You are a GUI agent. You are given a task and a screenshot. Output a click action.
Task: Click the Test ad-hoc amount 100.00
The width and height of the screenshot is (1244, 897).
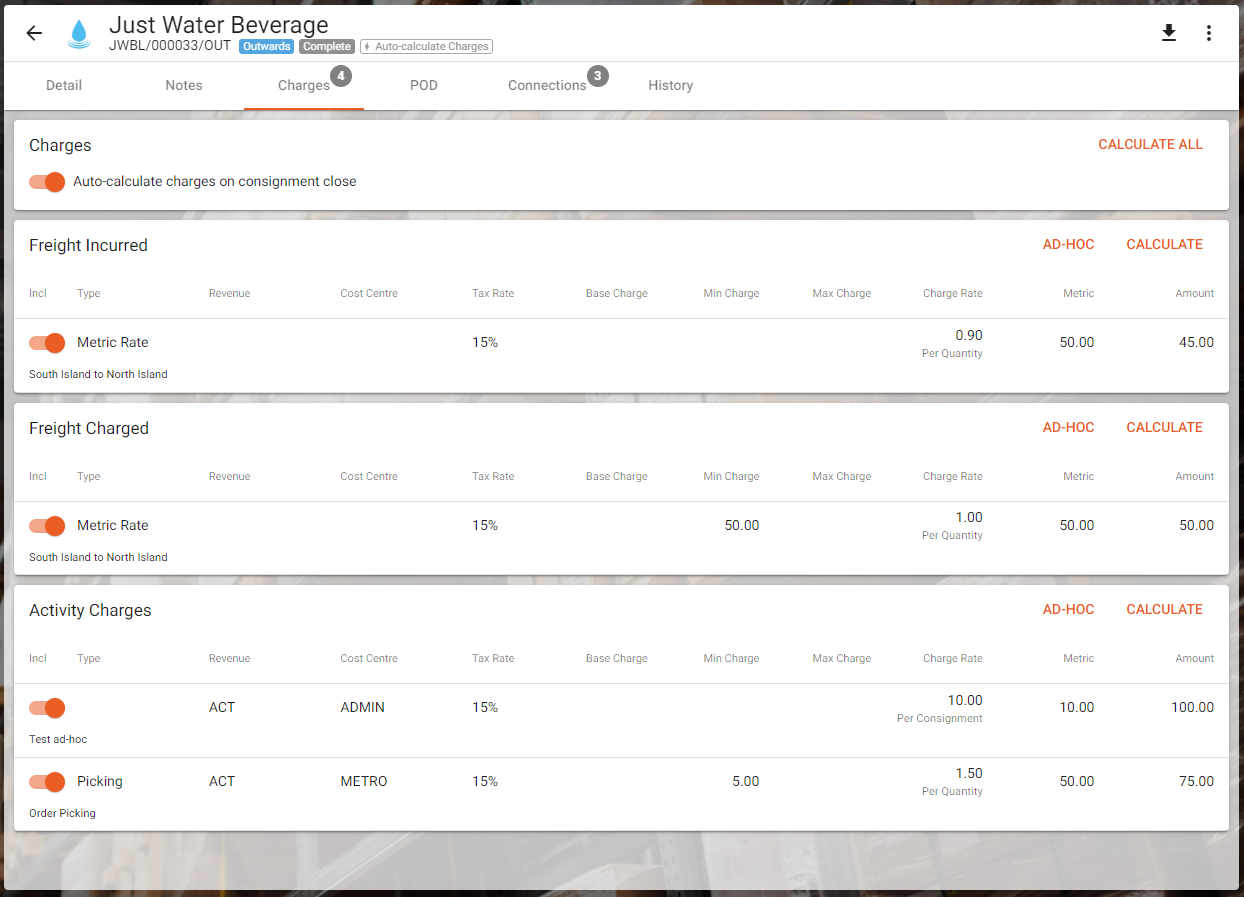click(x=1193, y=707)
